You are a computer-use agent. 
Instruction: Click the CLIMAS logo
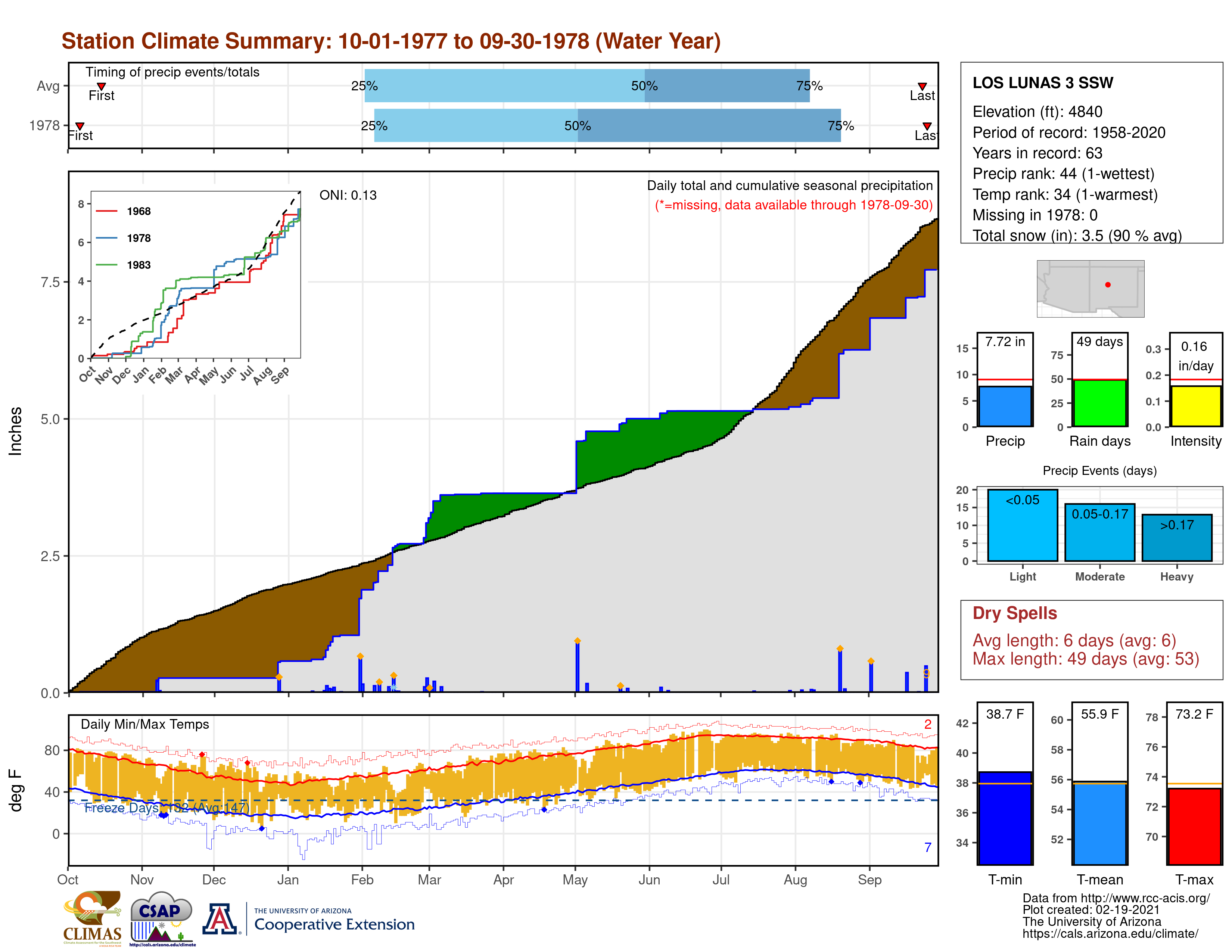pos(93,918)
